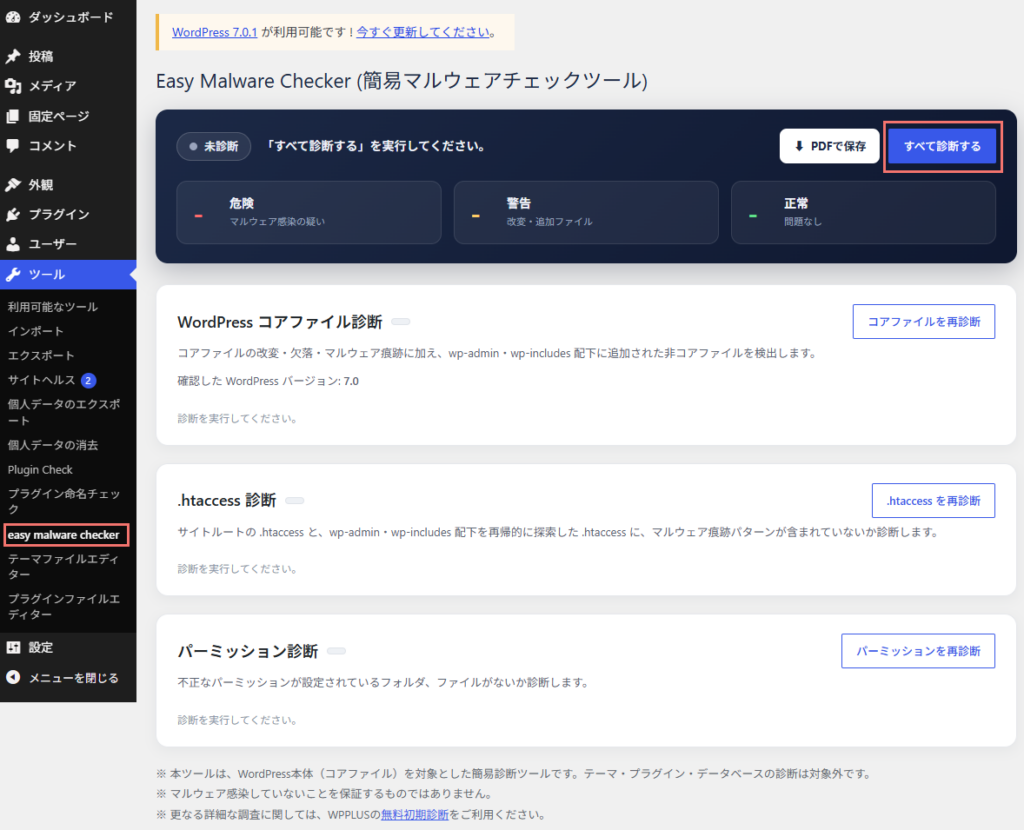Image resolution: width=1024 pixels, height=830 pixels.
Task: Click パーミッションを再診断 button
Action: [918, 651]
